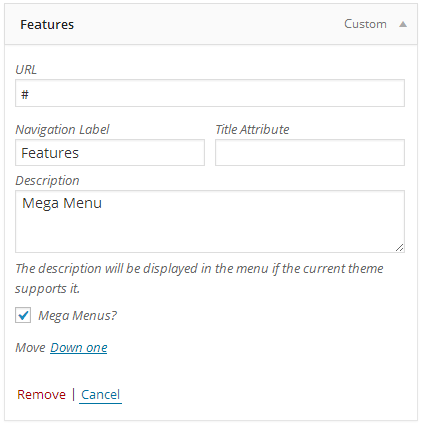Collapse the Features menu item panel arrow
423x426 pixels.
(403, 24)
